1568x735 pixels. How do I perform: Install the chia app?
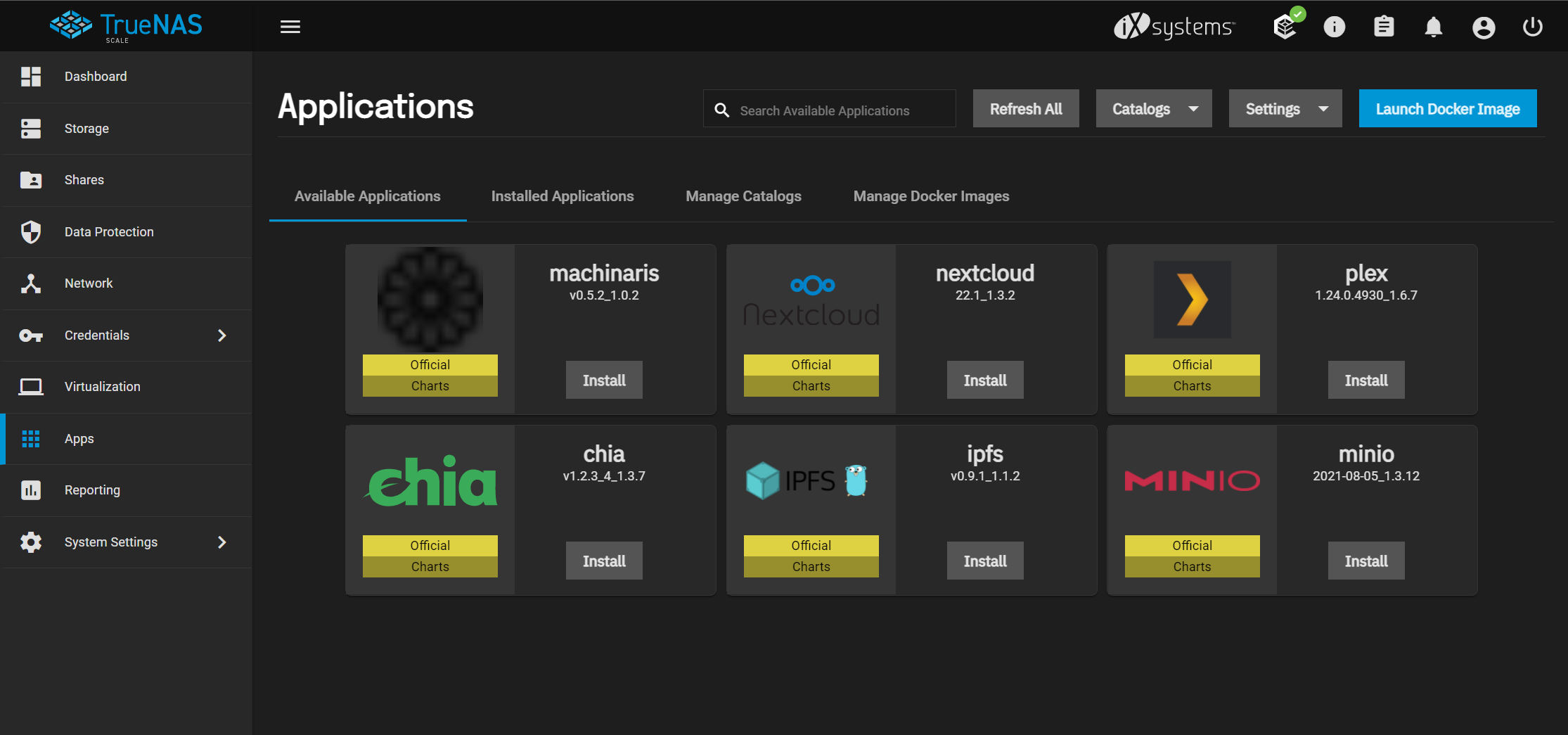604,561
